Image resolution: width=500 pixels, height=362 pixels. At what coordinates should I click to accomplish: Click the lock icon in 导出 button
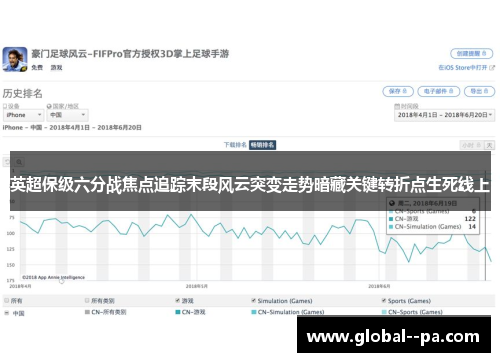pos(486,91)
